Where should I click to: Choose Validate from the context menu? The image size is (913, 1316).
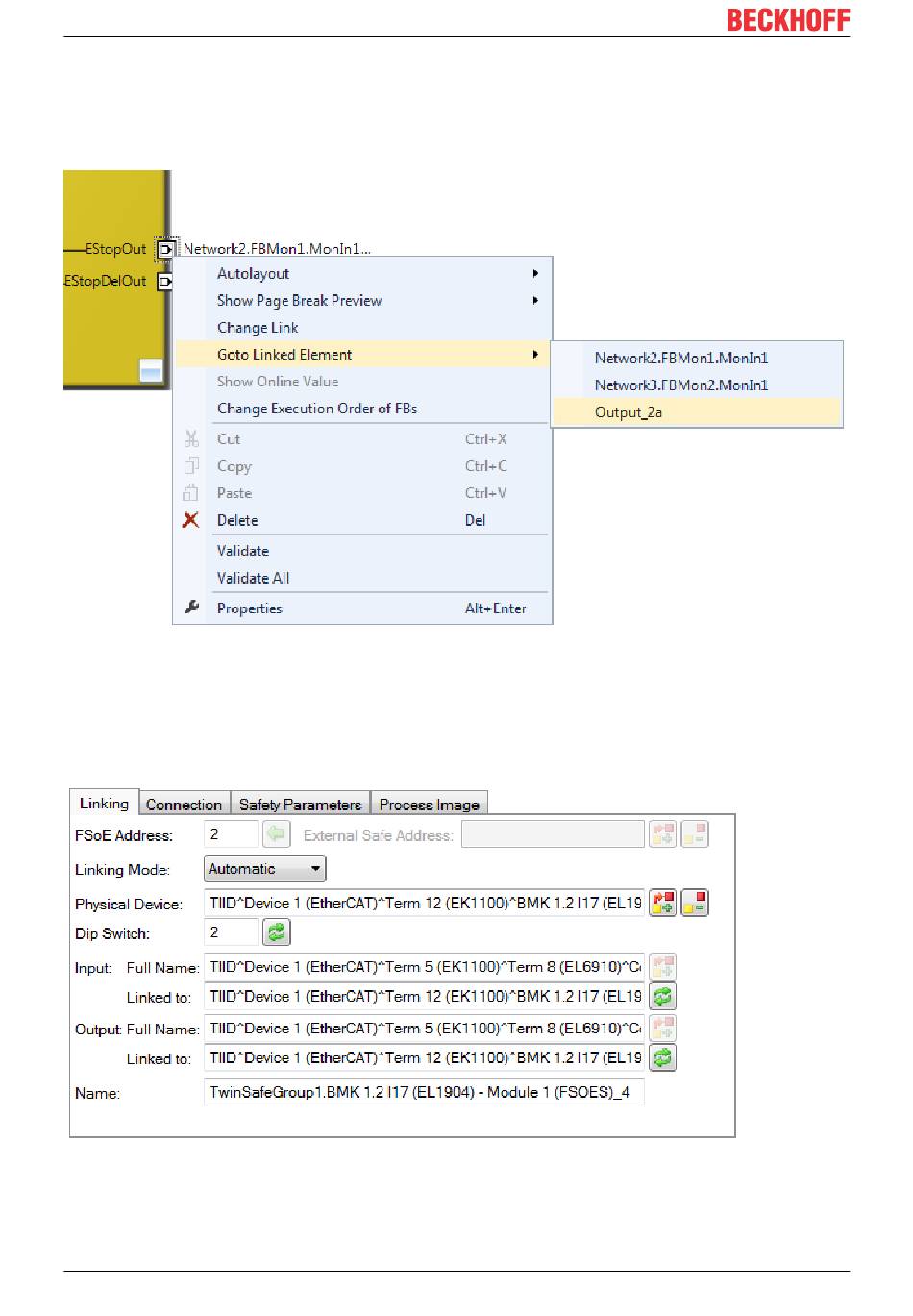(363, 551)
